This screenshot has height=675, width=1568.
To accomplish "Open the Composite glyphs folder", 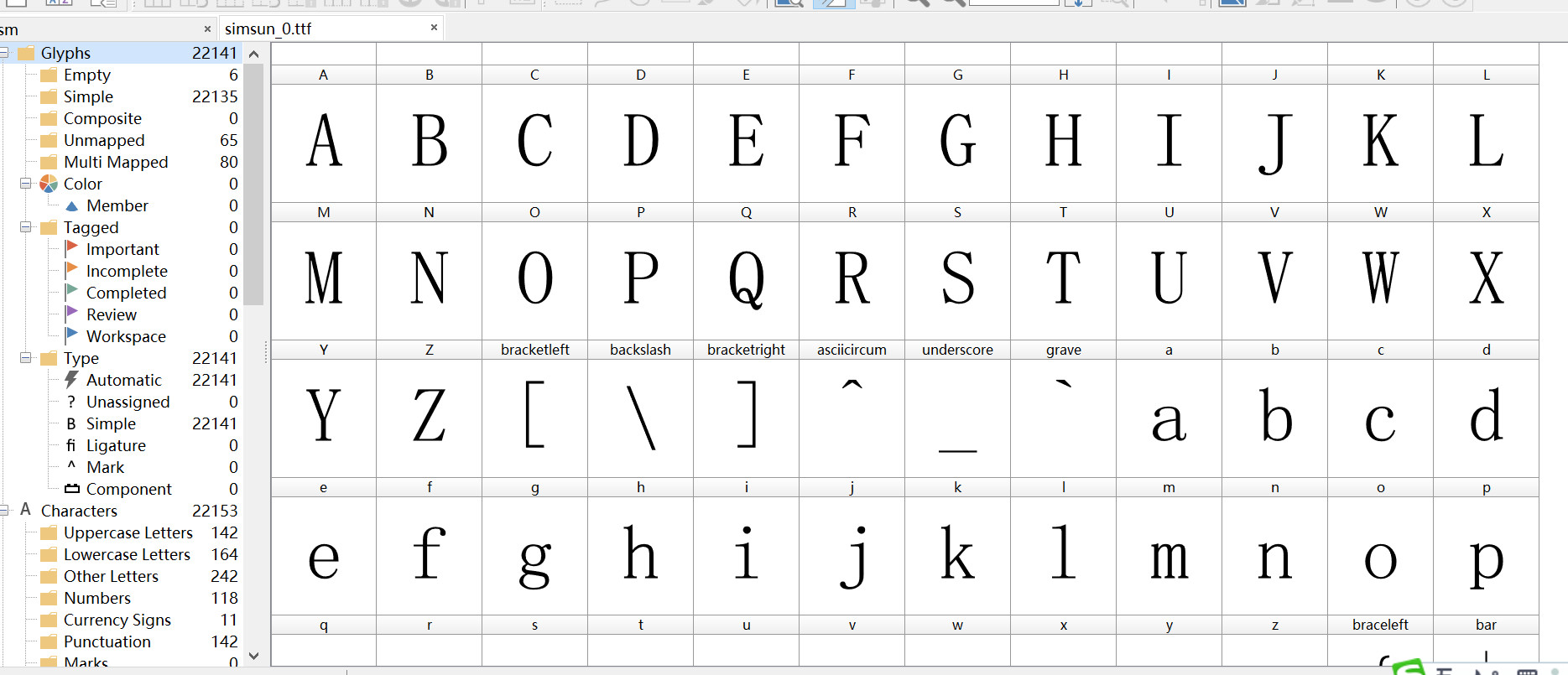I will click(x=102, y=118).
